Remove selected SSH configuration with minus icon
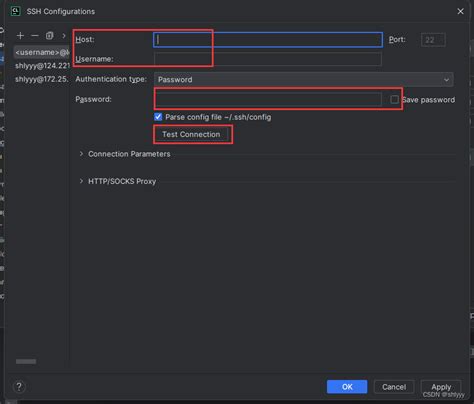The image size is (474, 404). (x=35, y=36)
